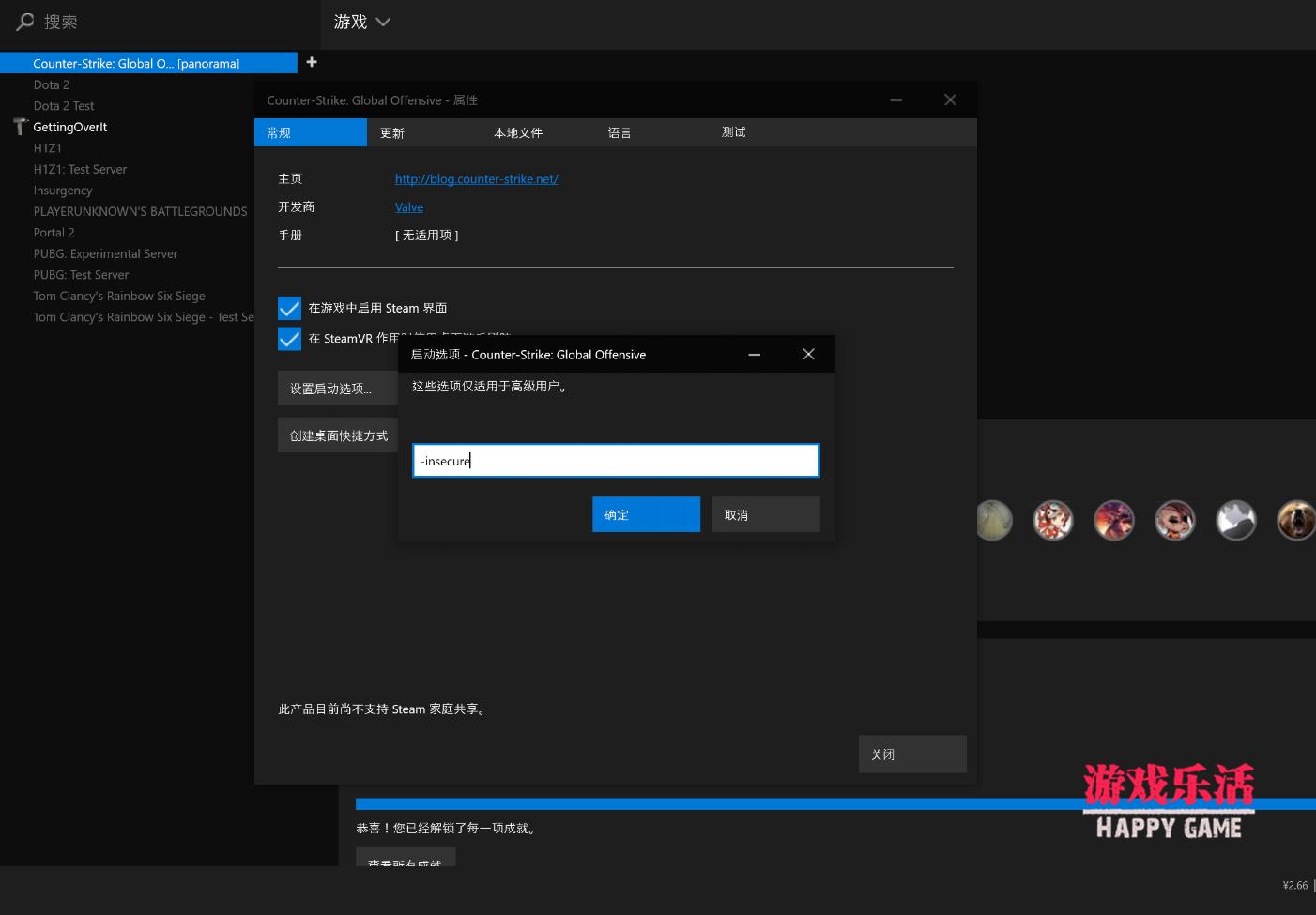Switch to the 测试 tab

[733, 132]
